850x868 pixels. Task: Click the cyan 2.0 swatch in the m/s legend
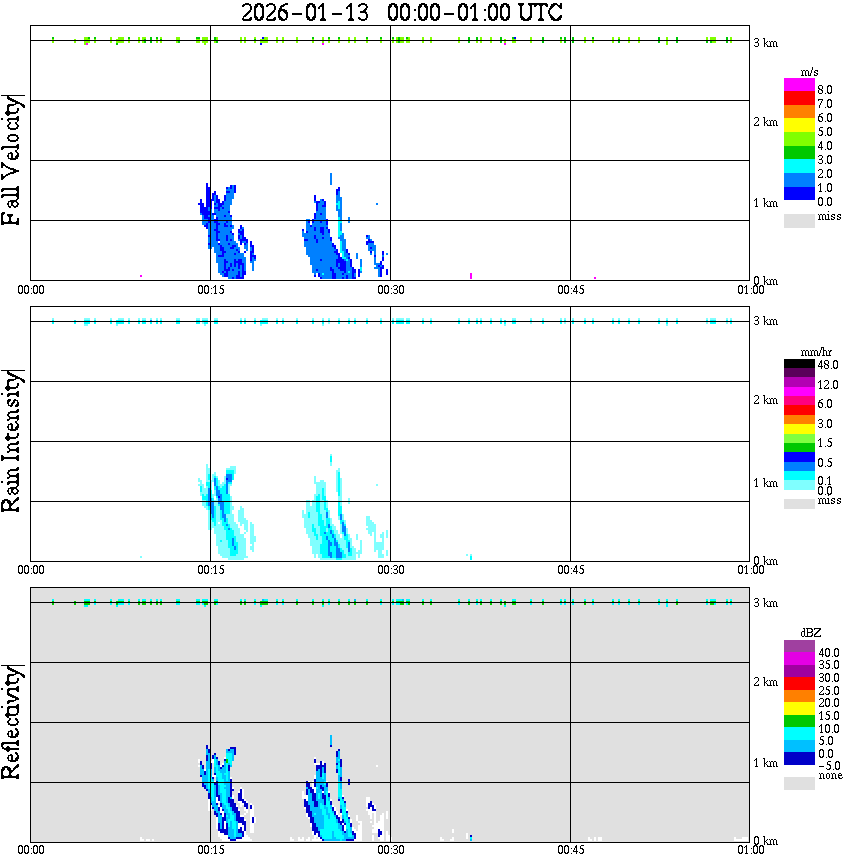[x=799, y=166]
